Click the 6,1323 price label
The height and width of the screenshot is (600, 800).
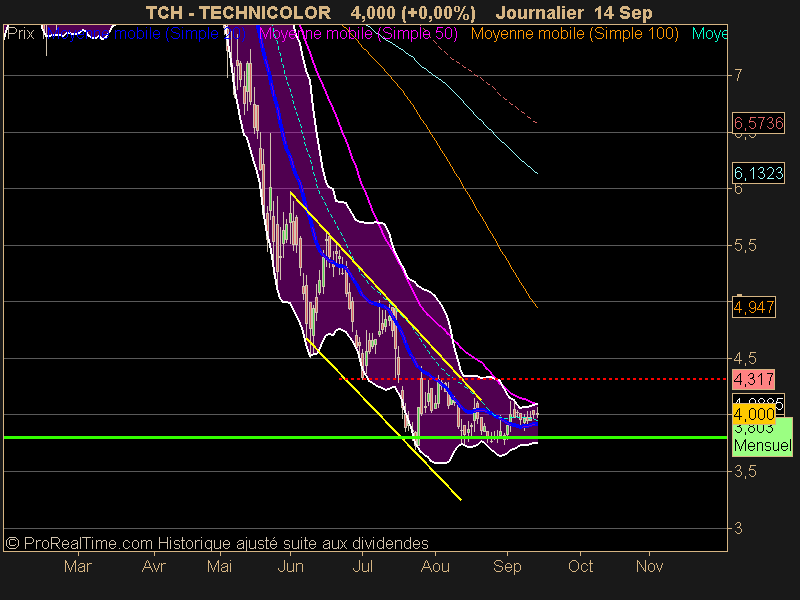pyautogui.click(x=758, y=173)
